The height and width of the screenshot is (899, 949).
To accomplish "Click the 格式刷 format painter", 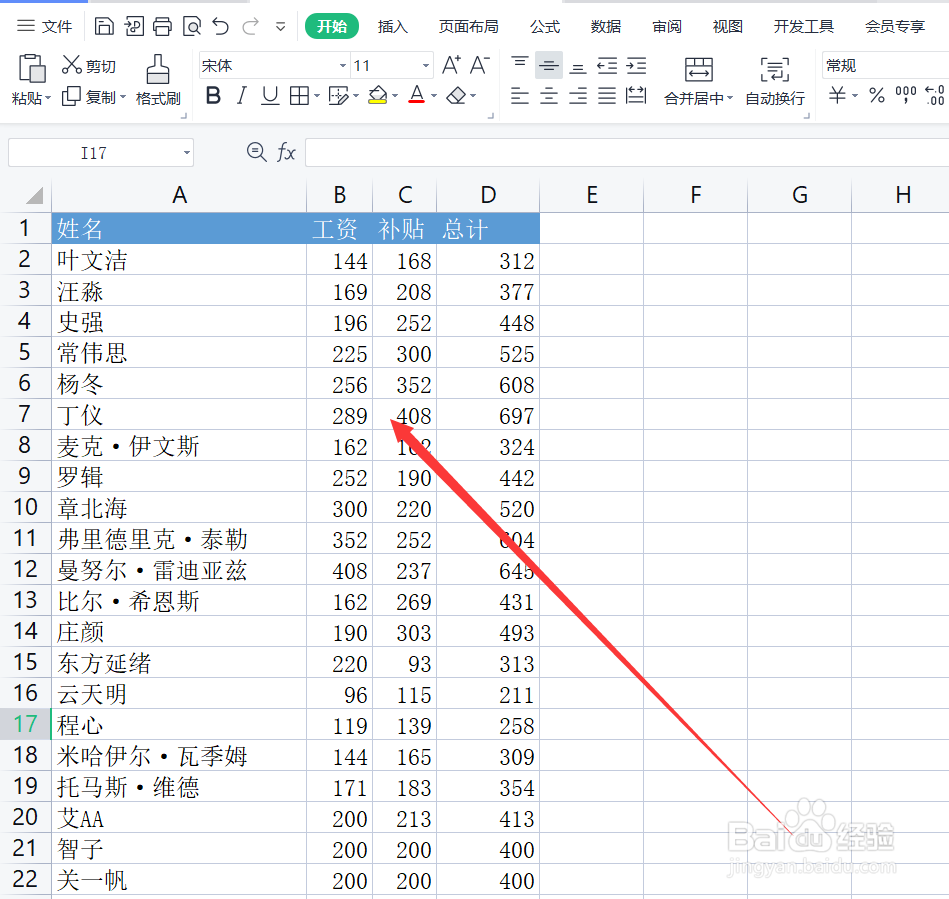I will coord(158,81).
